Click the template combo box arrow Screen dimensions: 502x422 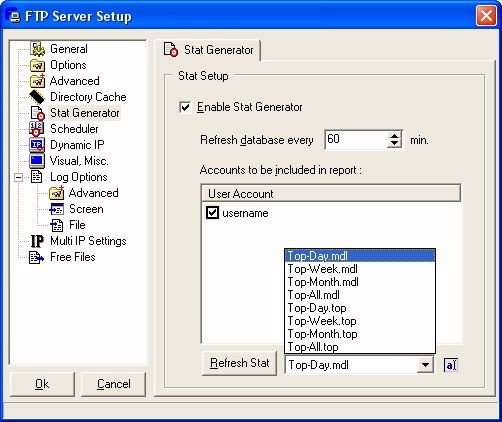[x=425, y=365]
